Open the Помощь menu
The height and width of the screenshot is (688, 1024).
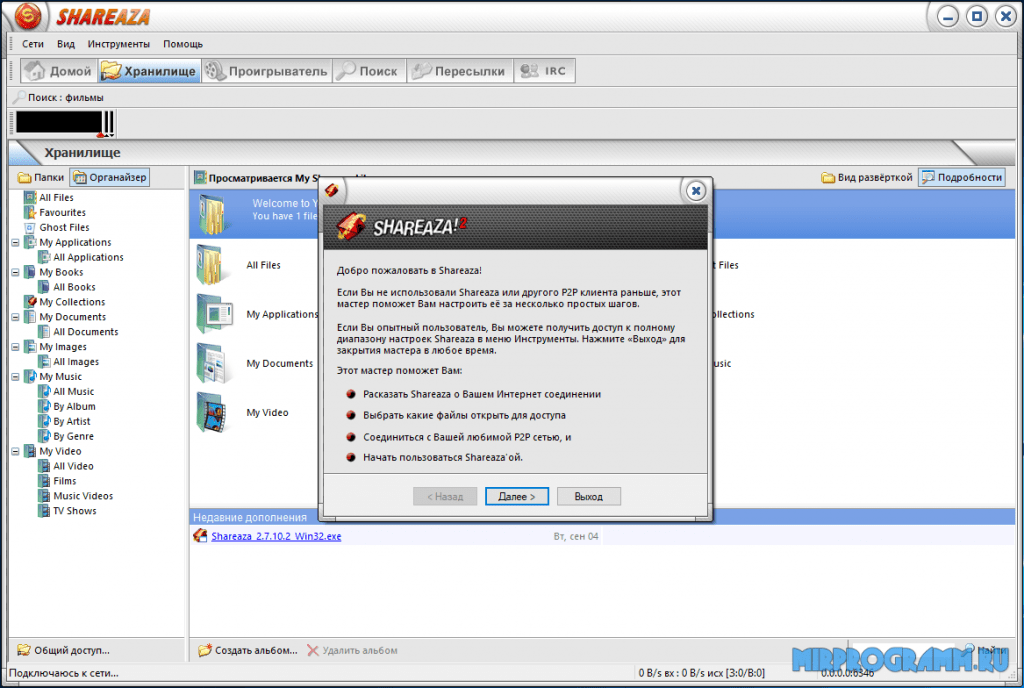point(183,44)
